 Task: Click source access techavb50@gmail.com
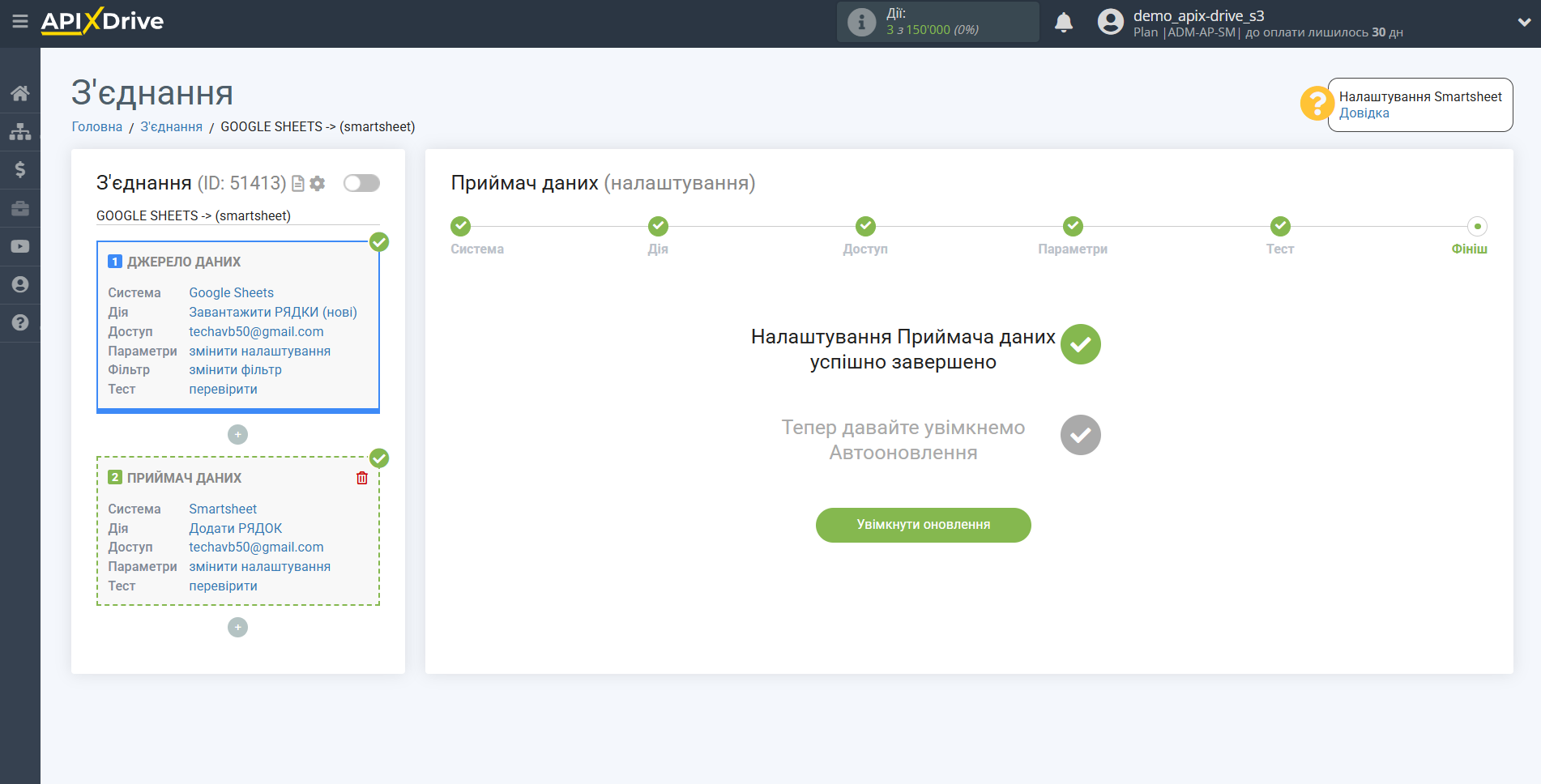[x=256, y=331]
